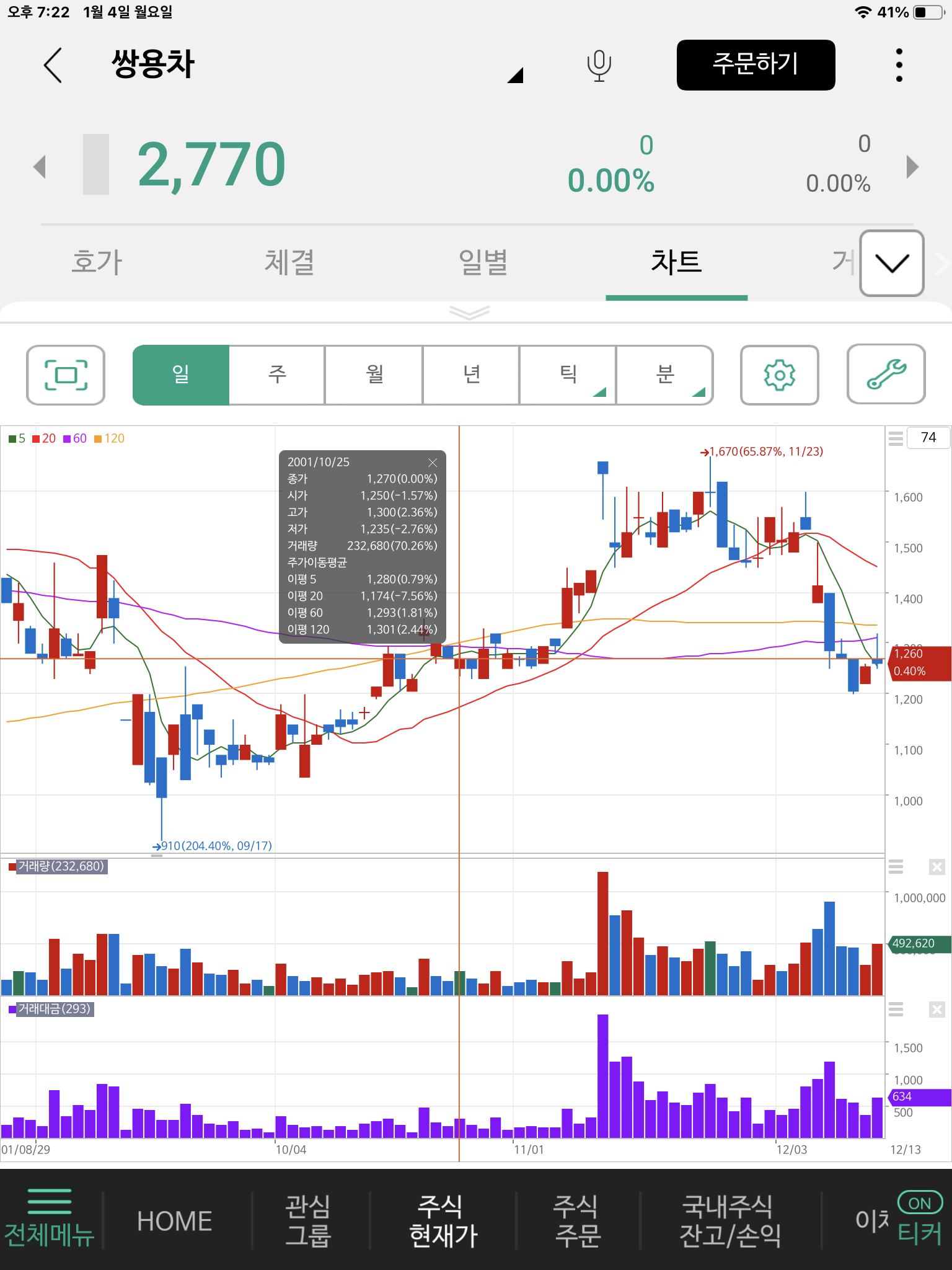Open the 분 minute interval dropdown
The image size is (952, 1270).
pyautogui.click(x=664, y=375)
